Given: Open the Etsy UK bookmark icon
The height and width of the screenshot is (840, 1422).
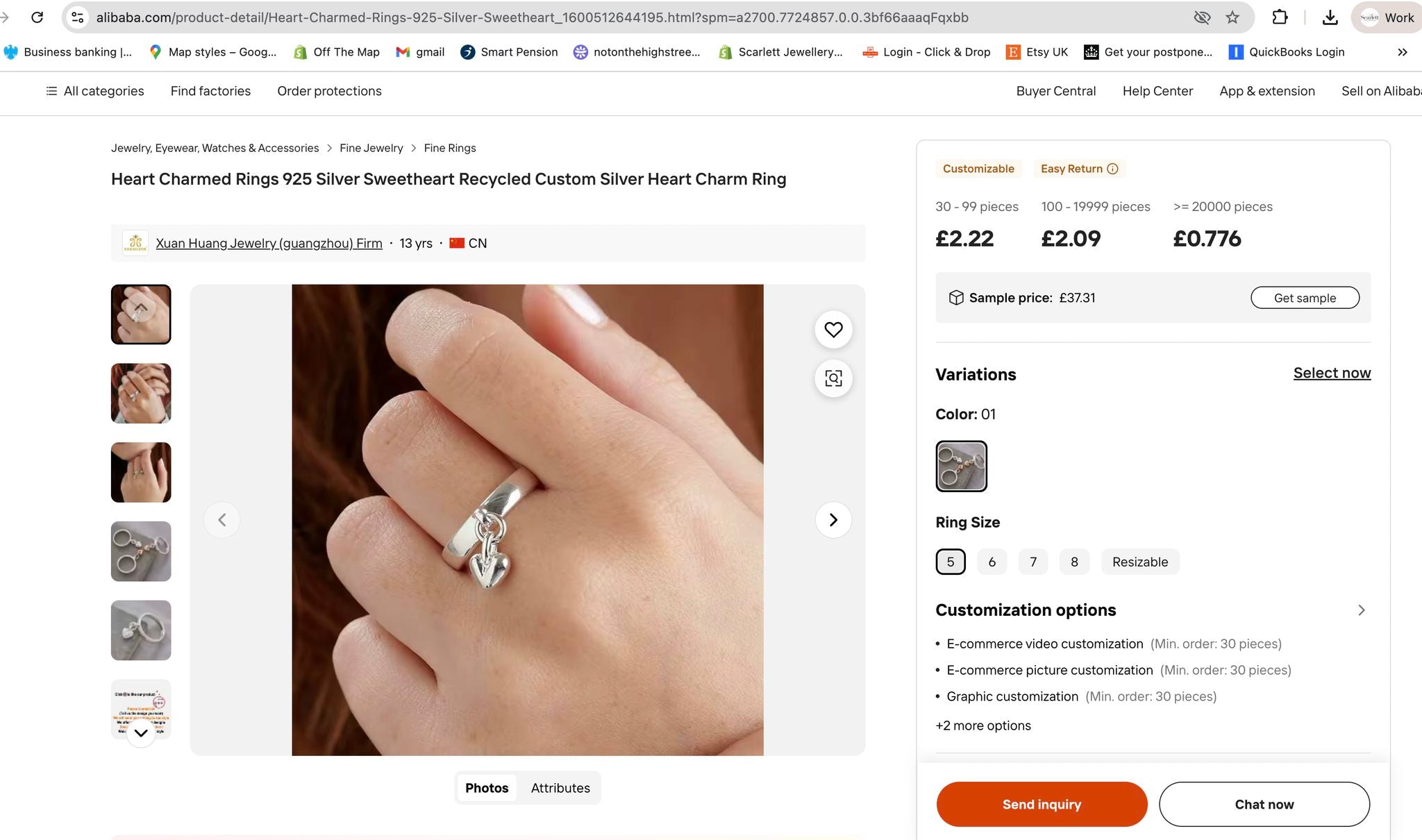Looking at the screenshot, I should (1013, 51).
